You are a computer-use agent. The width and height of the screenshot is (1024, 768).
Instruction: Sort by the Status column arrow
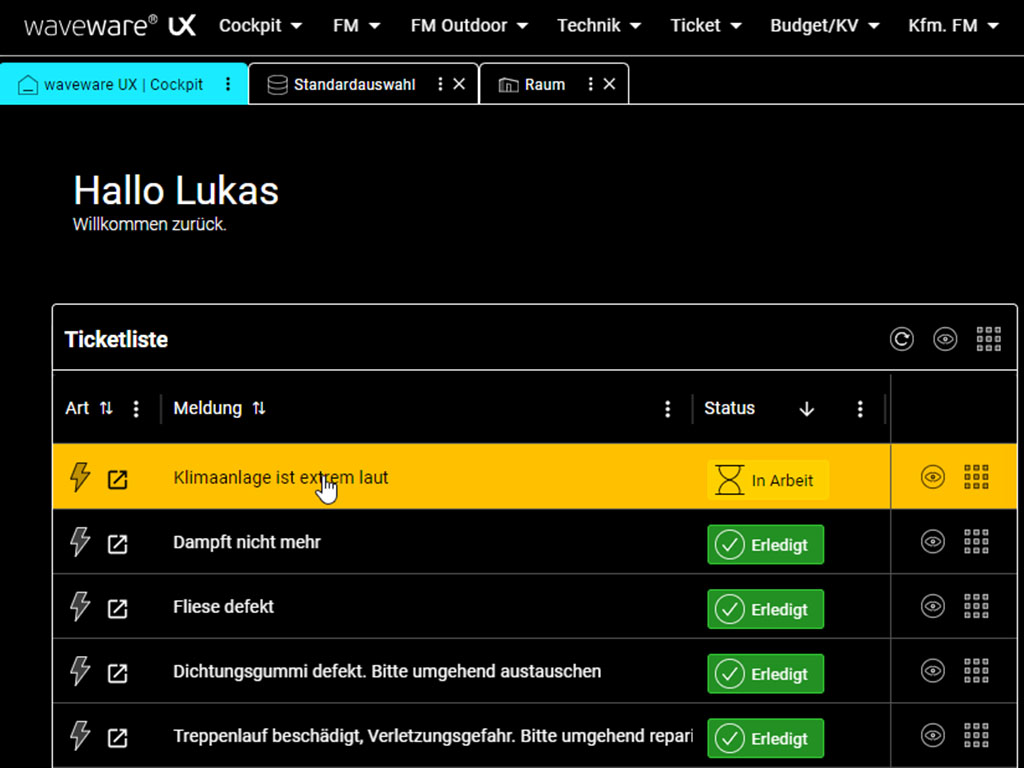tap(807, 409)
